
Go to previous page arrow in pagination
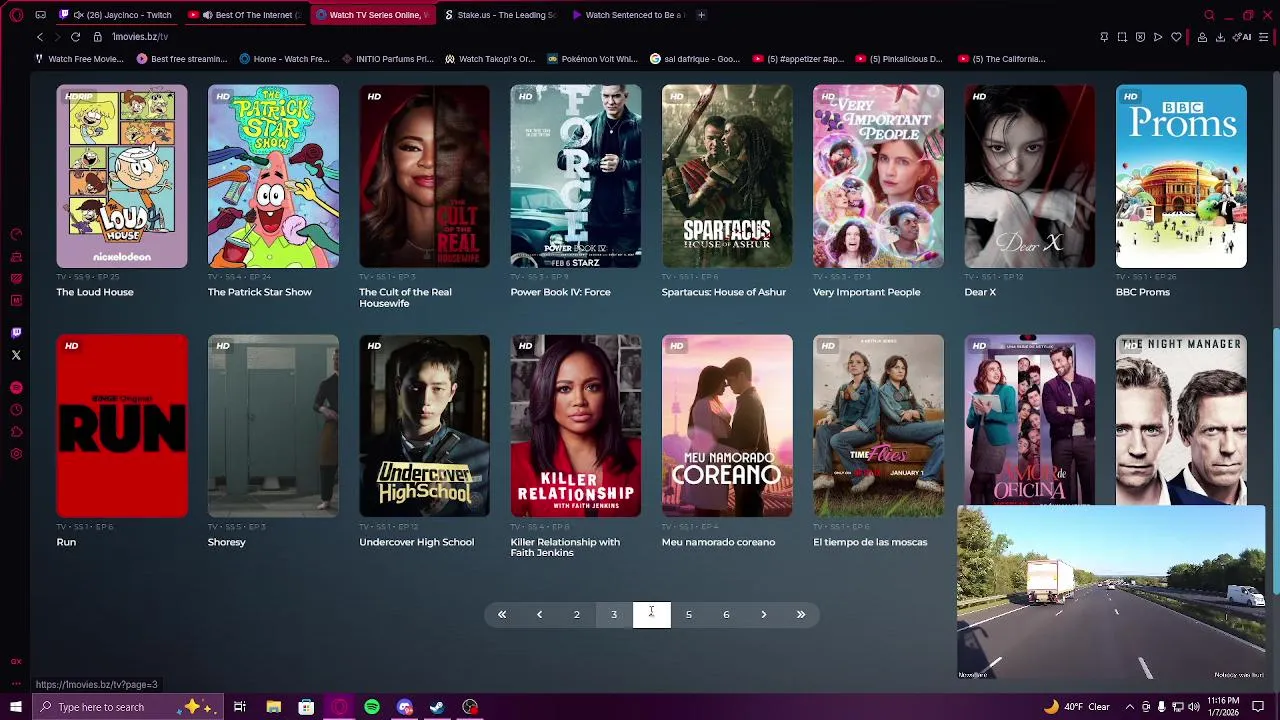[x=539, y=614]
